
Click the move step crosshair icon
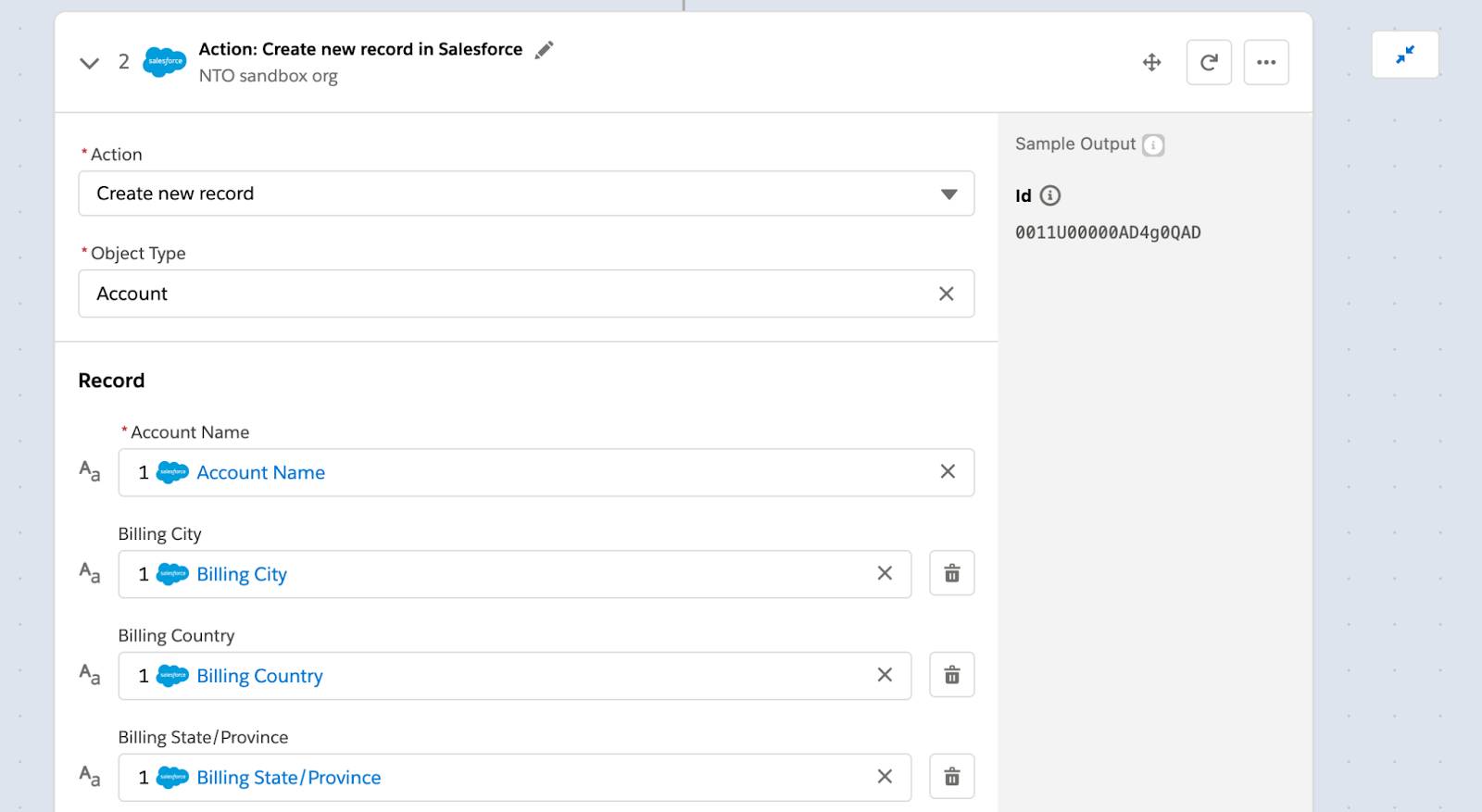[x=1151, y=63]
